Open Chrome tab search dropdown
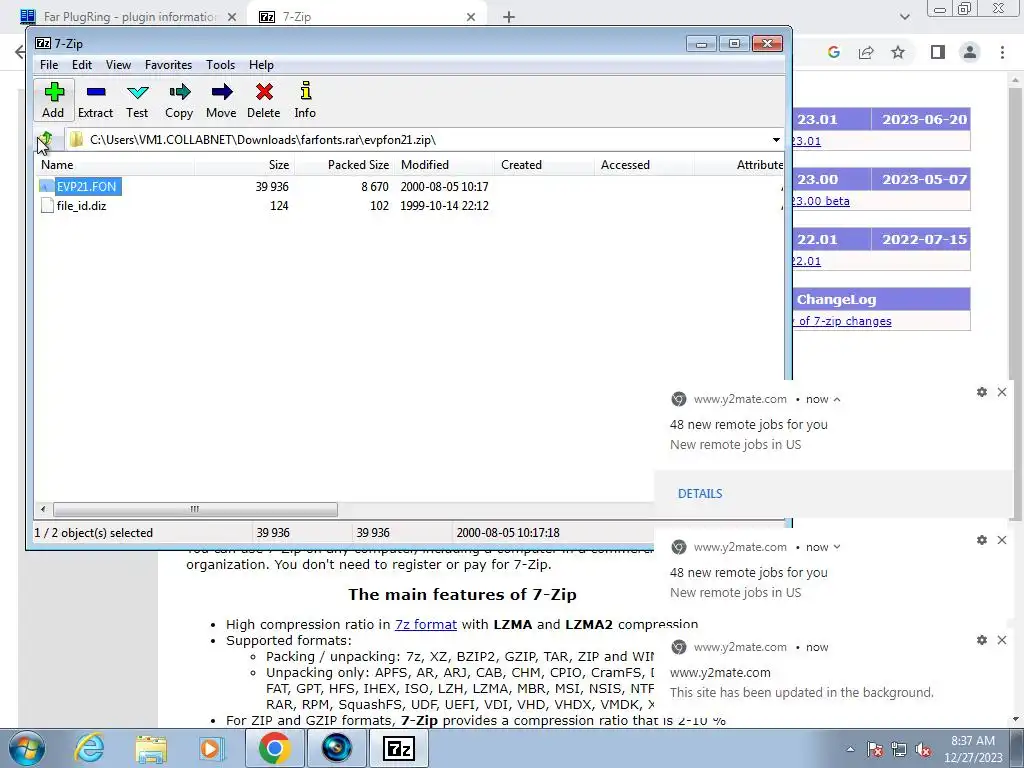 coord(904,17)
